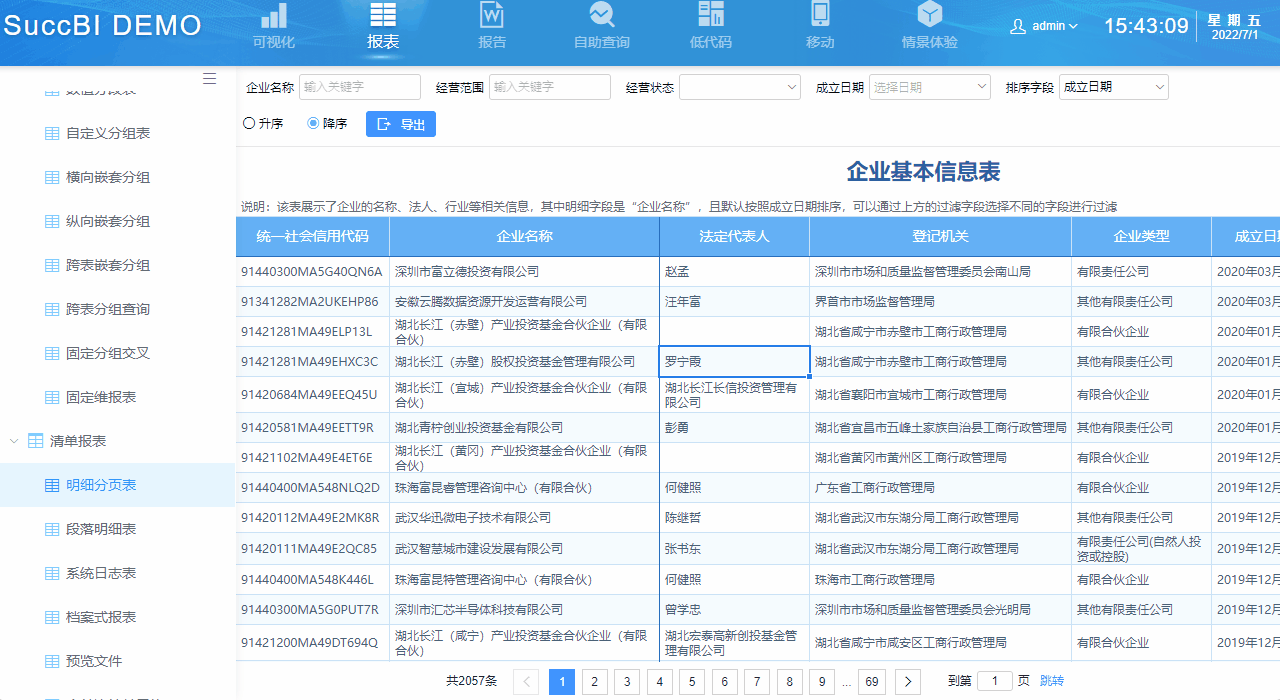Viewport: 1280px width, 700px height.
Task: Go to page 5
Action: coord(692,682)
